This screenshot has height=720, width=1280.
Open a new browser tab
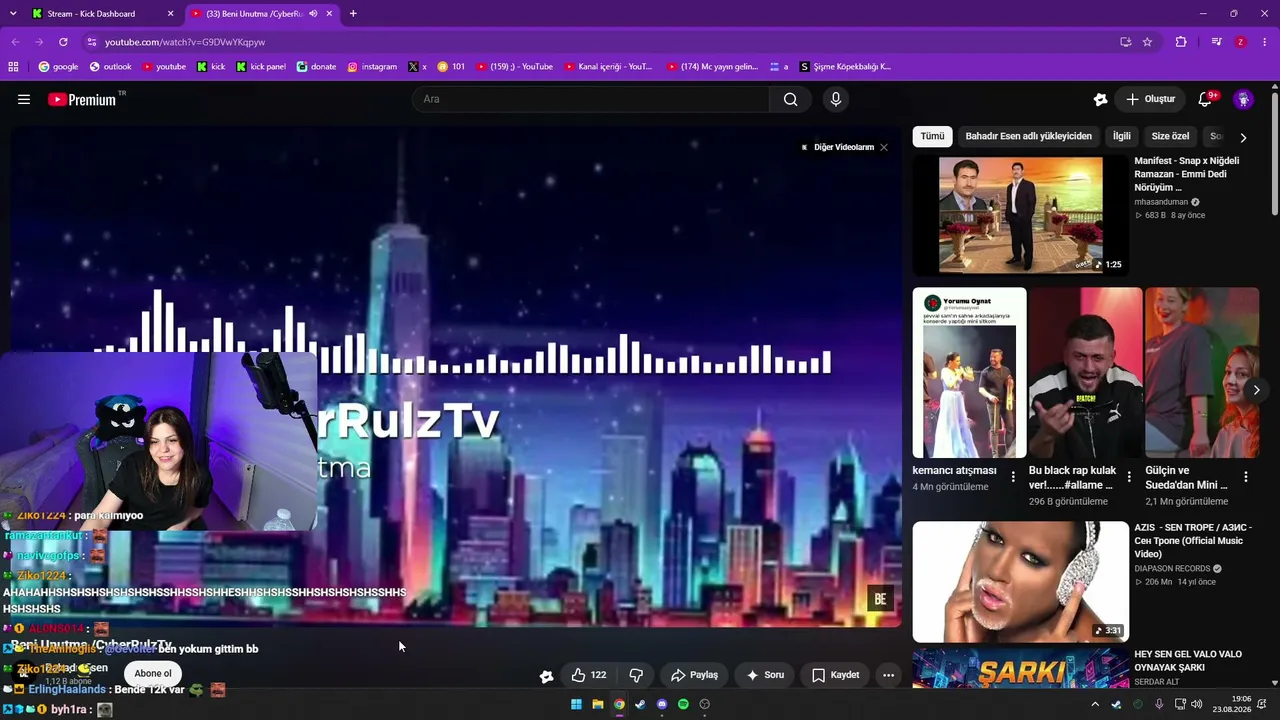point(353,14)
